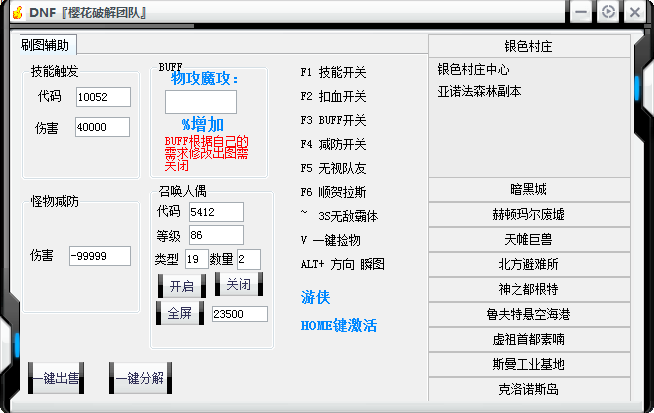This screenshot has width=654, height=413.
Task: Click the 召唤人偶 代码 field with 5412
Action: [216, 212]
